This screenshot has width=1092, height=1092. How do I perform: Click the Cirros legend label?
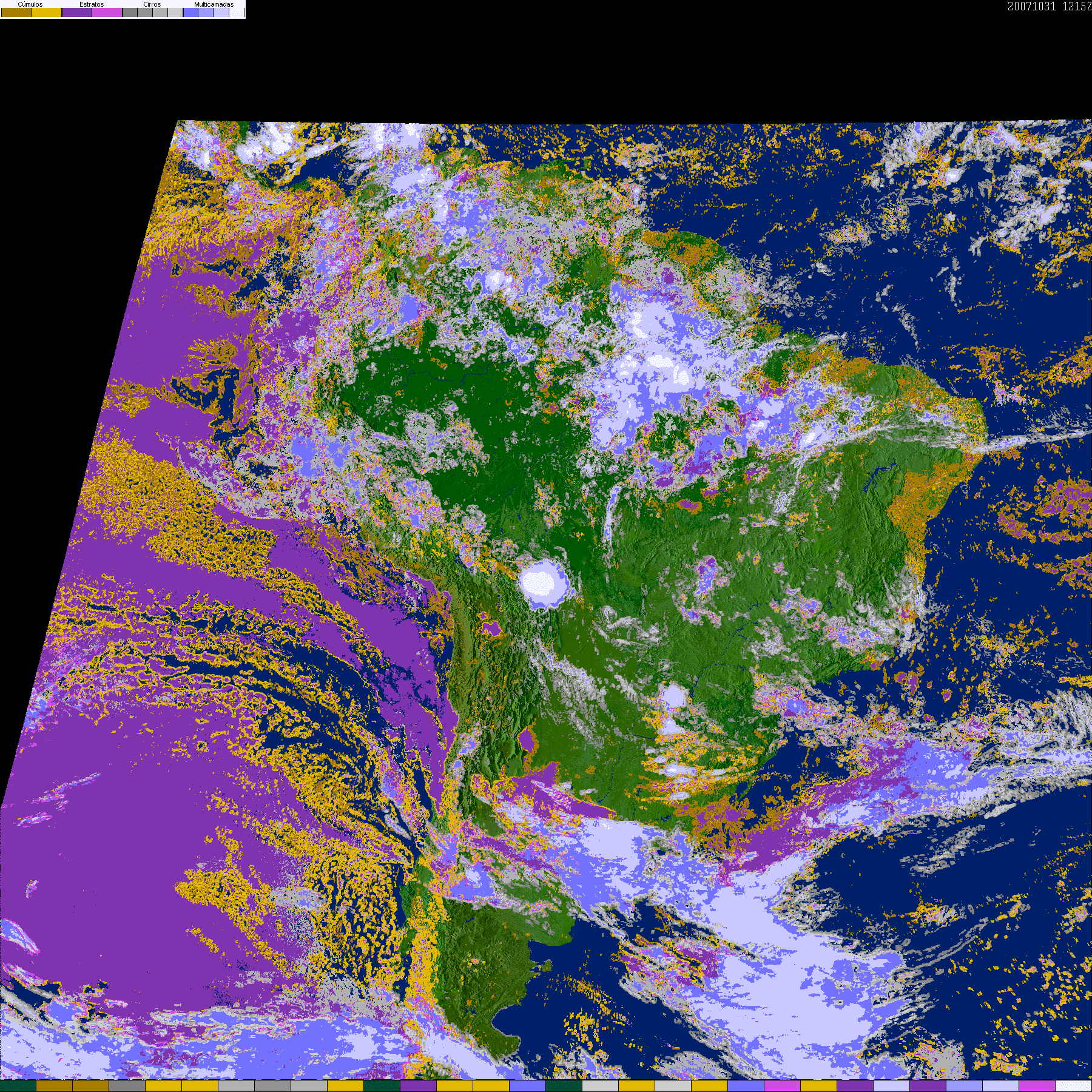point(152,4)
